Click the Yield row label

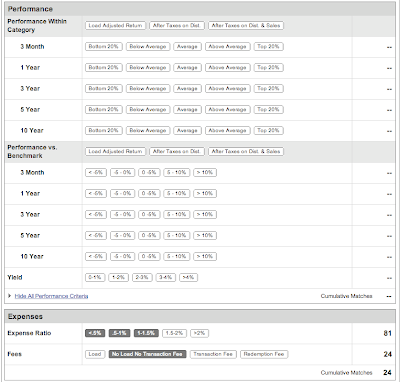(15, 277)
